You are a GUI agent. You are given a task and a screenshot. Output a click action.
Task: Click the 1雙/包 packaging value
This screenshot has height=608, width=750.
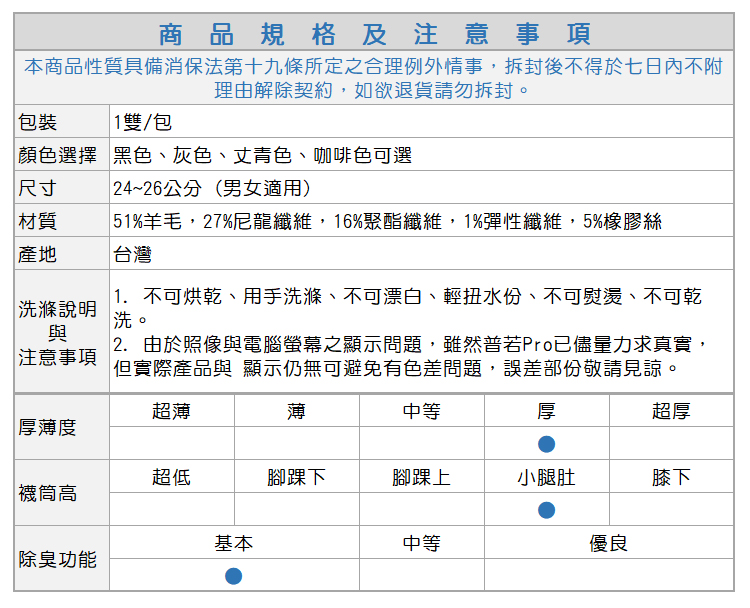pos(143,123)
